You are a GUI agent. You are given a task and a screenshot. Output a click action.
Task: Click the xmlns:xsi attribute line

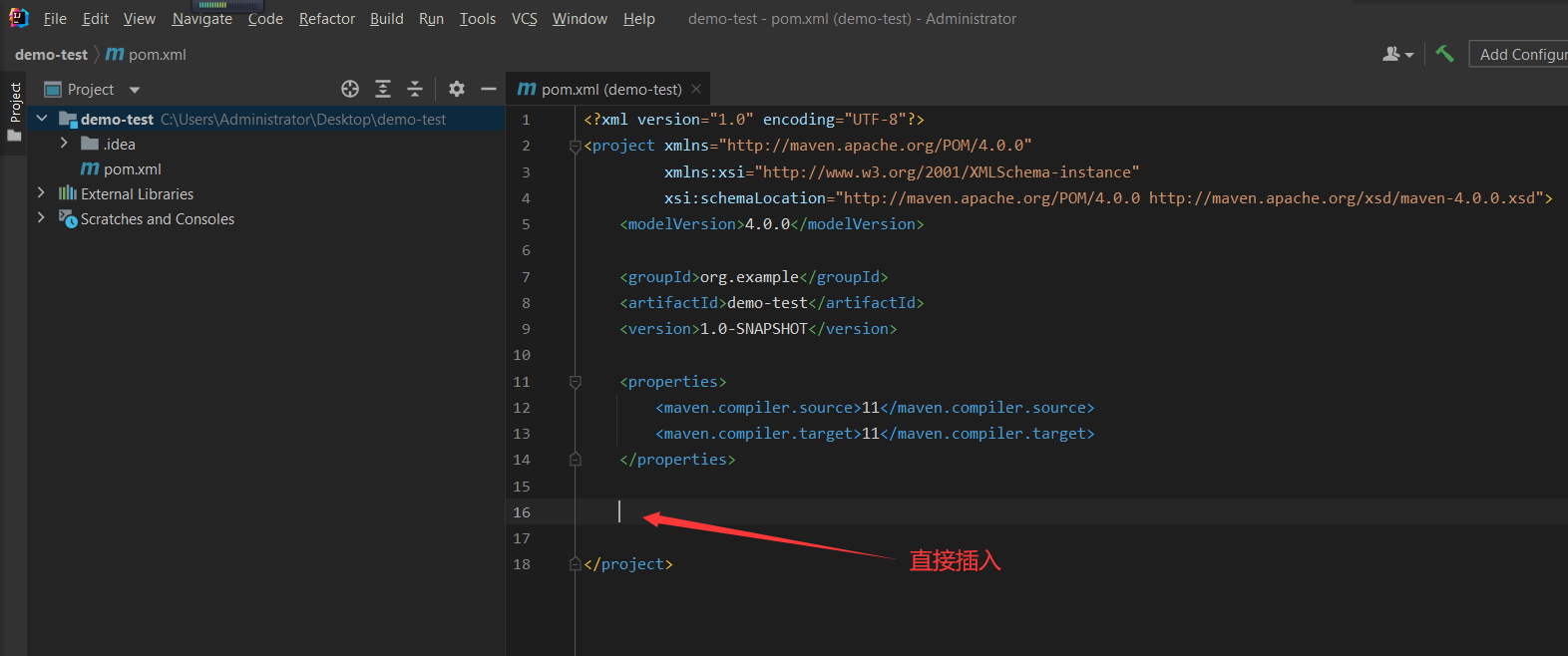pos(902,172)
